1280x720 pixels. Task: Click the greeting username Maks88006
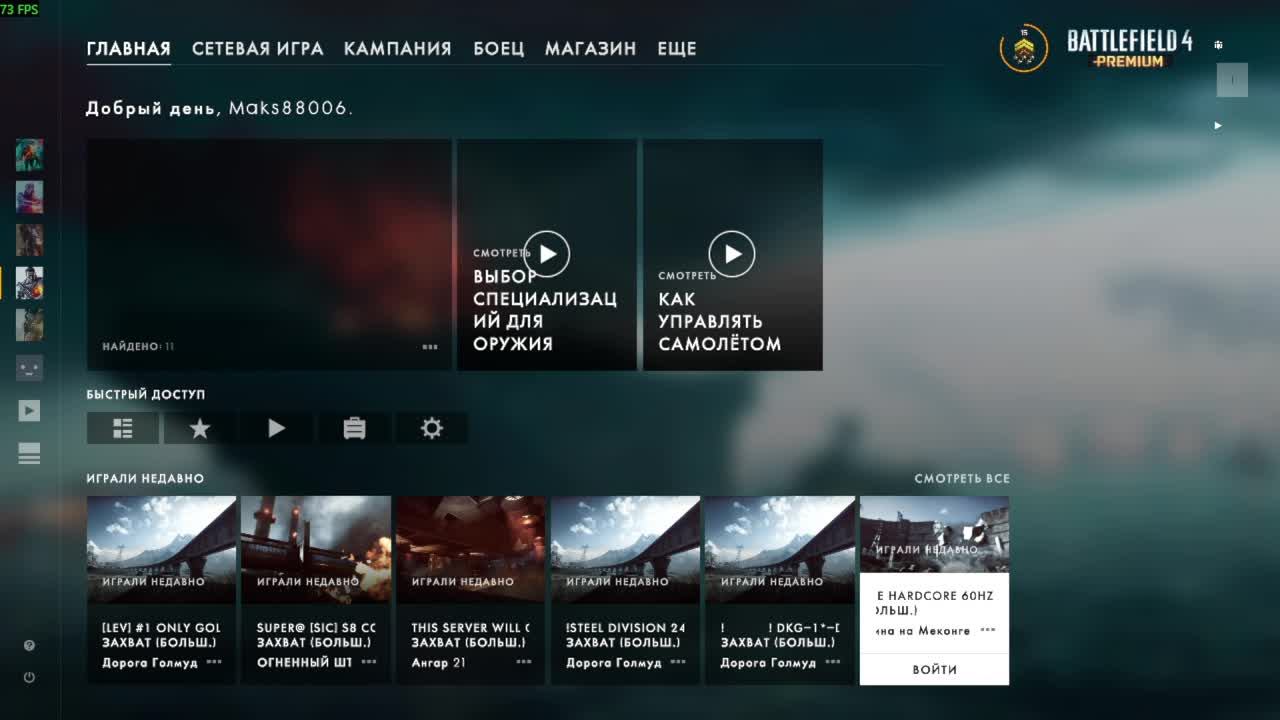[290, 108]
